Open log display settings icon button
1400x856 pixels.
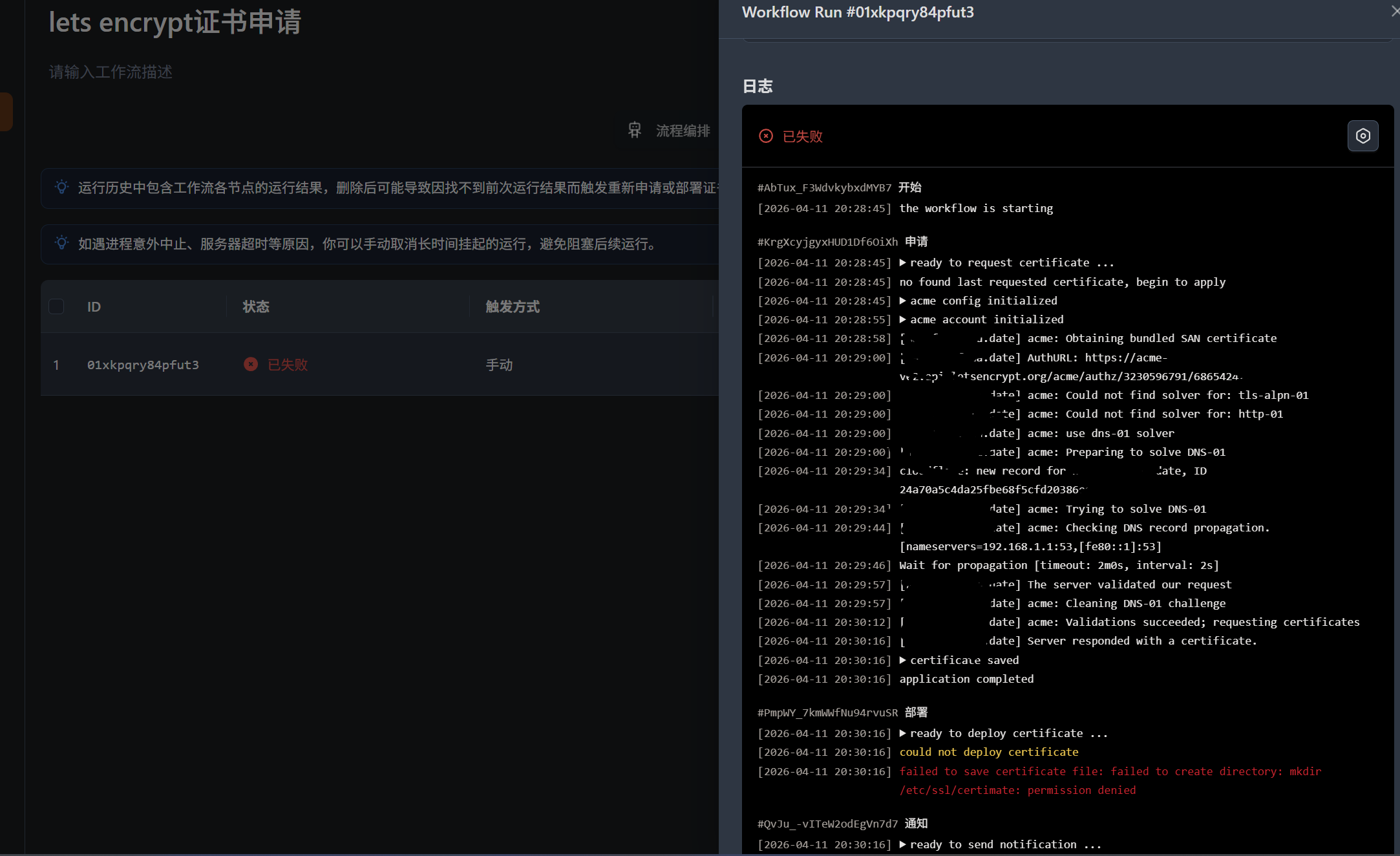pyautogui.click(x=1363, y=136)
